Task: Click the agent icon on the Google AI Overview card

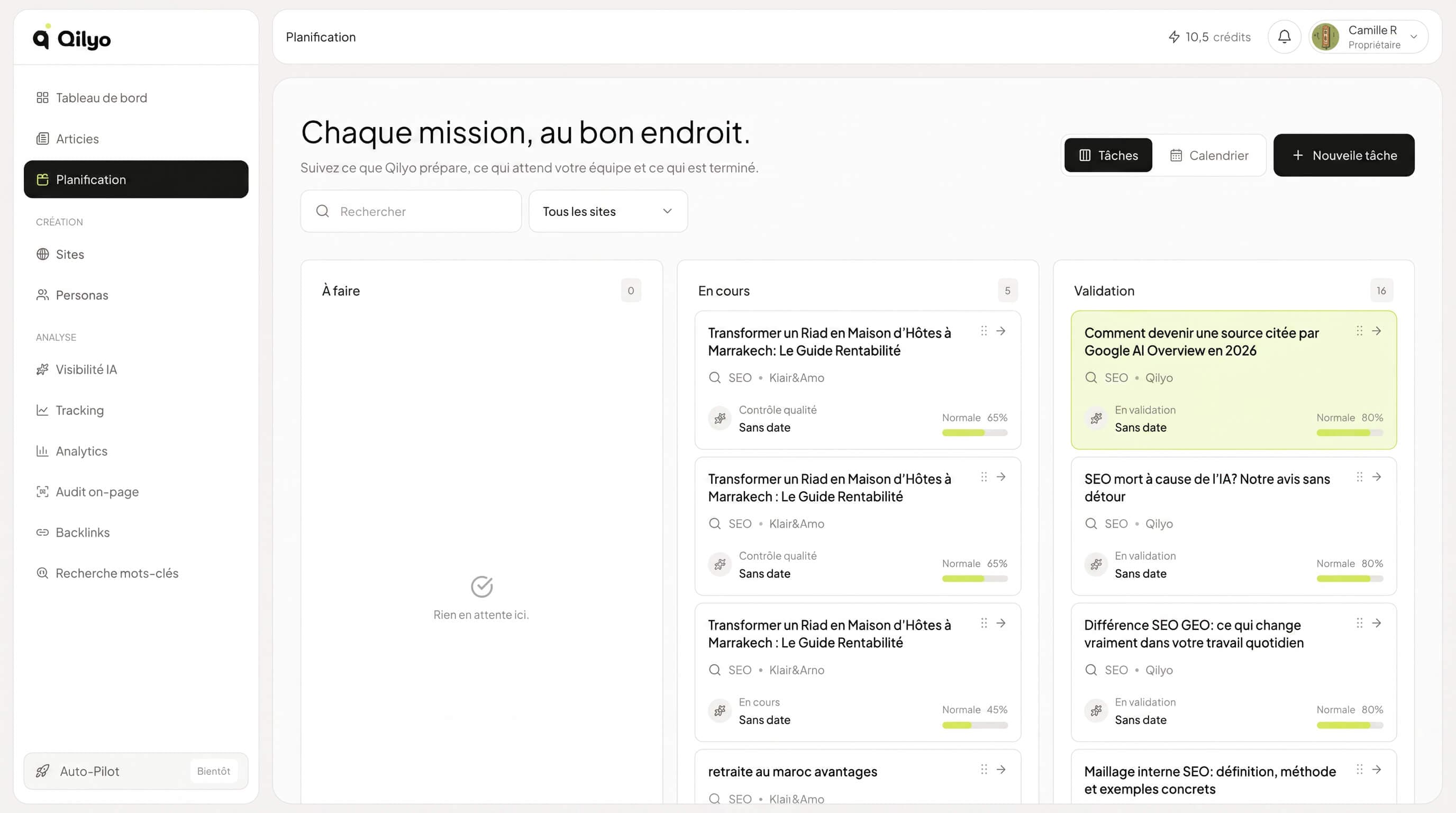Action: point(1096,418)
